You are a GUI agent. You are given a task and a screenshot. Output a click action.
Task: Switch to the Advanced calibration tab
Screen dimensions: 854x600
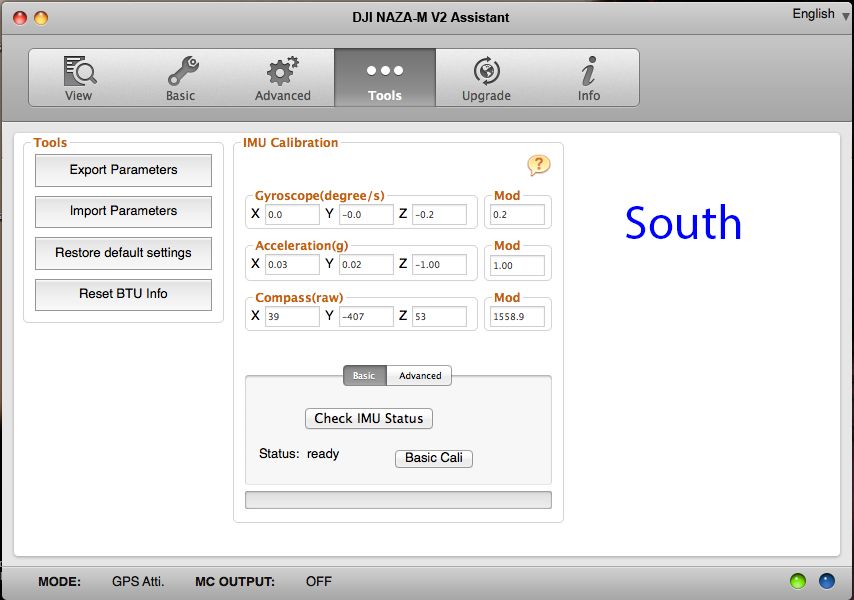point(419,376)
